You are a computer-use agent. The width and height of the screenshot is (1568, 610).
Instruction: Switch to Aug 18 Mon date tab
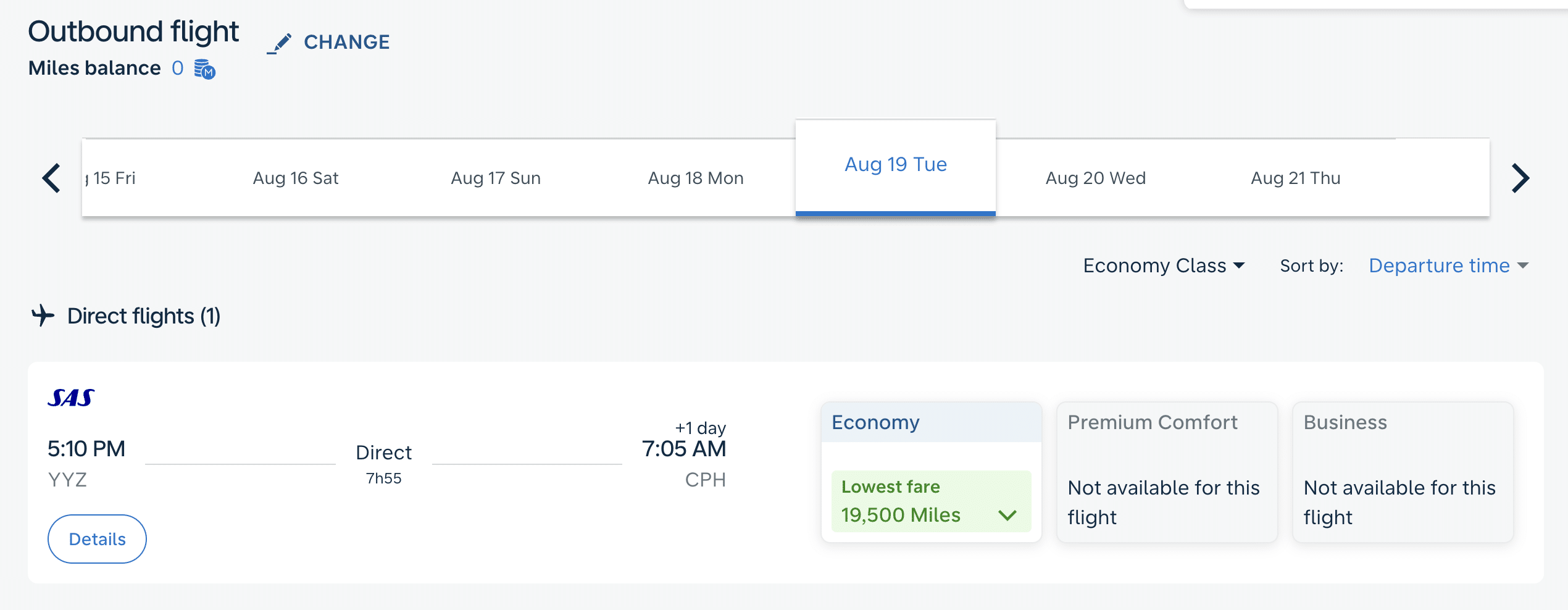[x=696, y=178]
